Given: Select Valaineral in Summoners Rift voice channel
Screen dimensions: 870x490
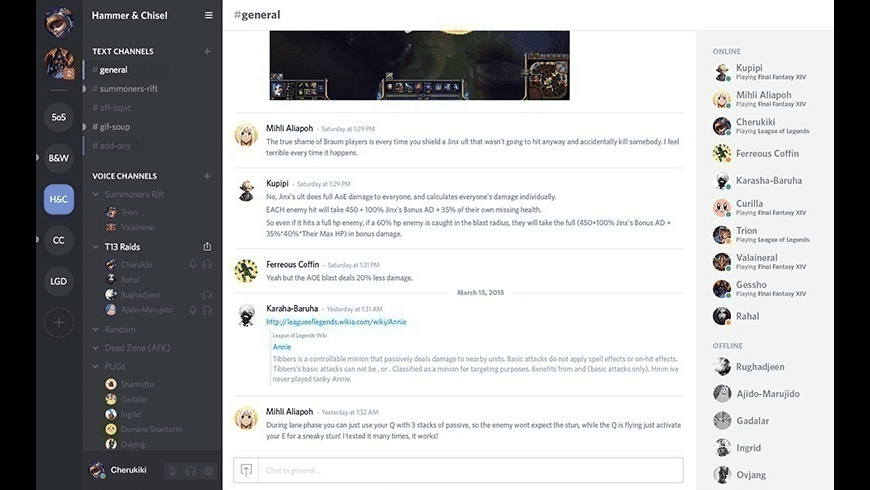Looking at the screenshot, I should click(x=130, y=227).
